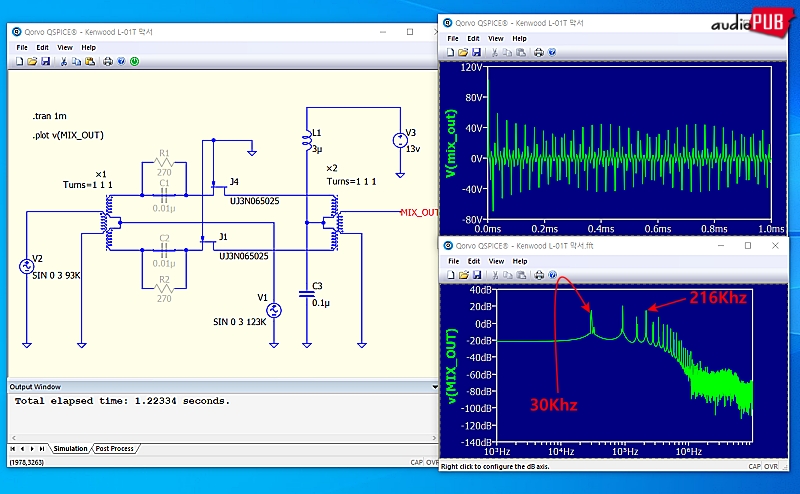800x494 pixels.
Task: Select voltage source V1 symbol
Action: [274, 310]
